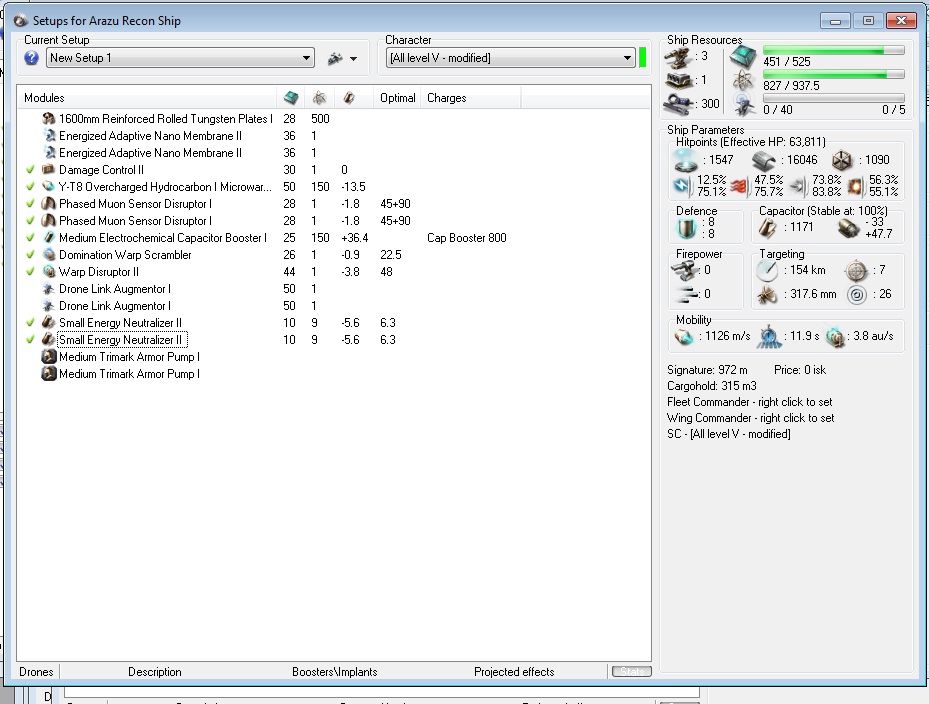Toggle Warp Disruptor II active checkmark
The height and width of the screenshot is (704, 929).
(31, 272)
